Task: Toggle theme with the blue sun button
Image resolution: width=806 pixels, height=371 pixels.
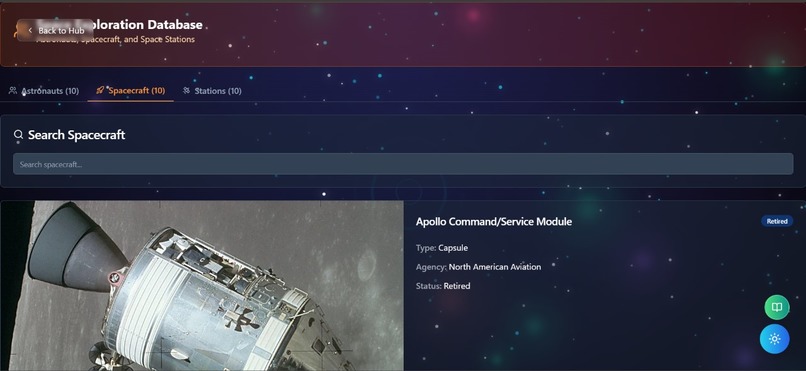Action: pyautogui.click(x=775, y=339)
